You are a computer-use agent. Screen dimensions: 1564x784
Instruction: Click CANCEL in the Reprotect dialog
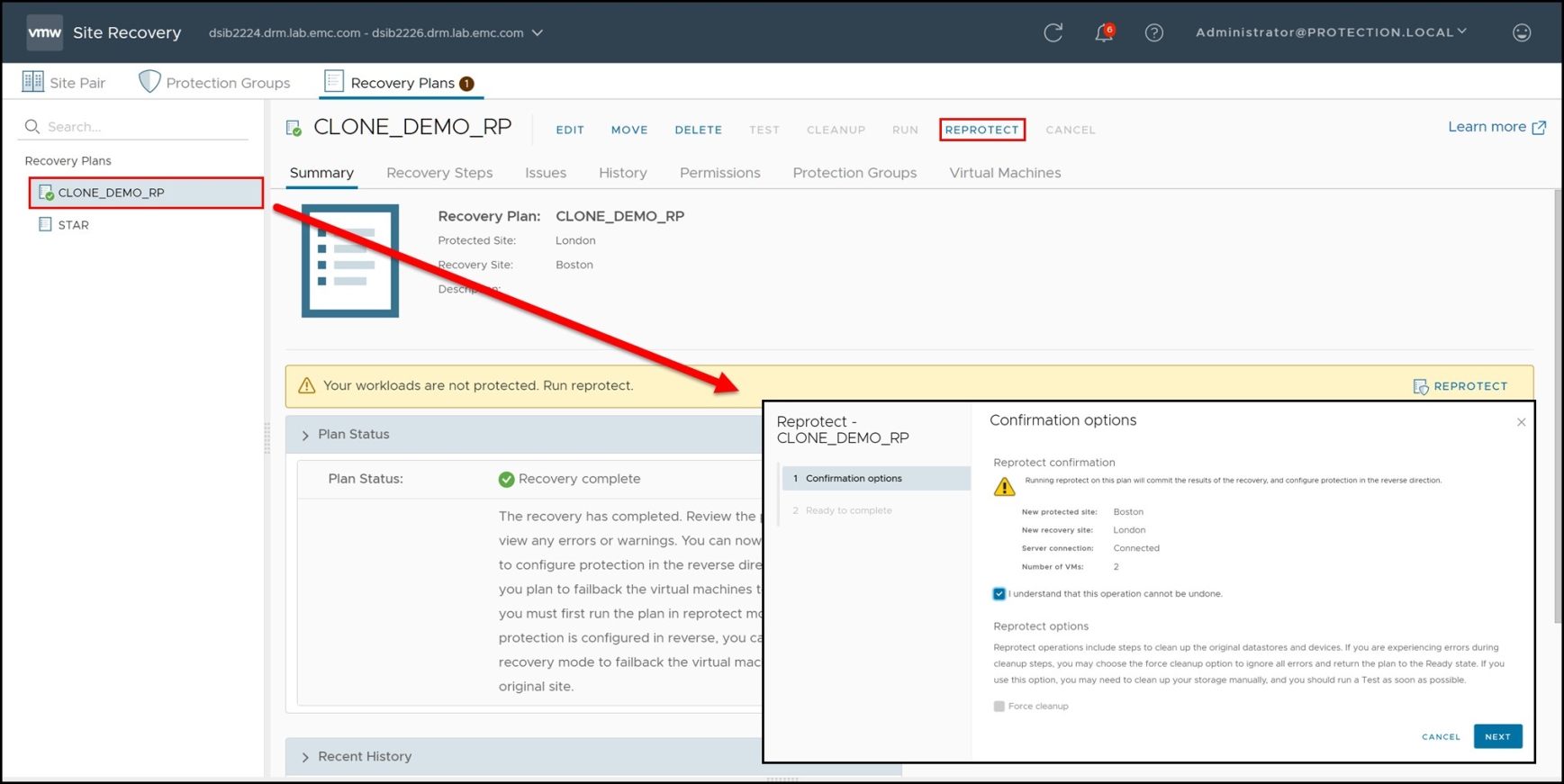(x=1441, y=736)
